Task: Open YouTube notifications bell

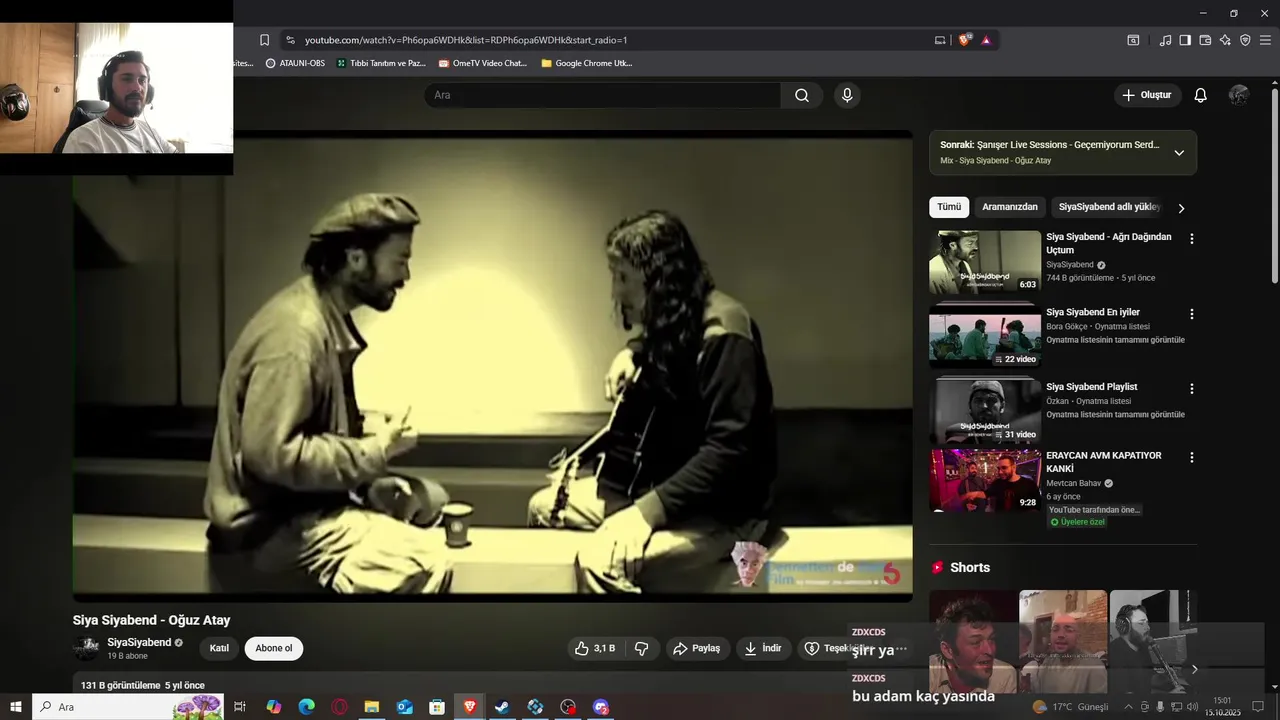Action: 1201,95
